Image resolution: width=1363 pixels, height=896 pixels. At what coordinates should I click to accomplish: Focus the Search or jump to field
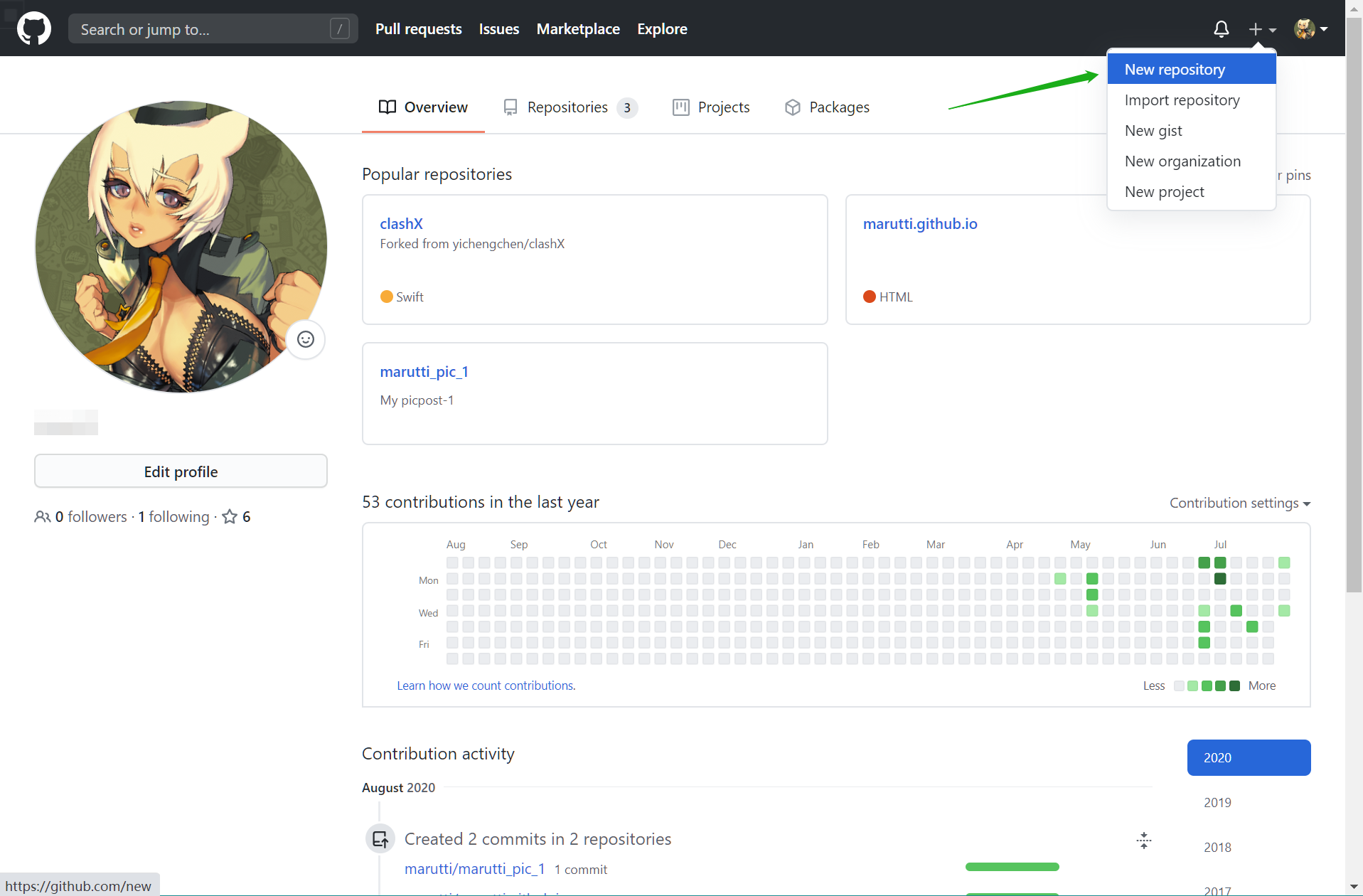pyautogui.click(x=213, y=29)
